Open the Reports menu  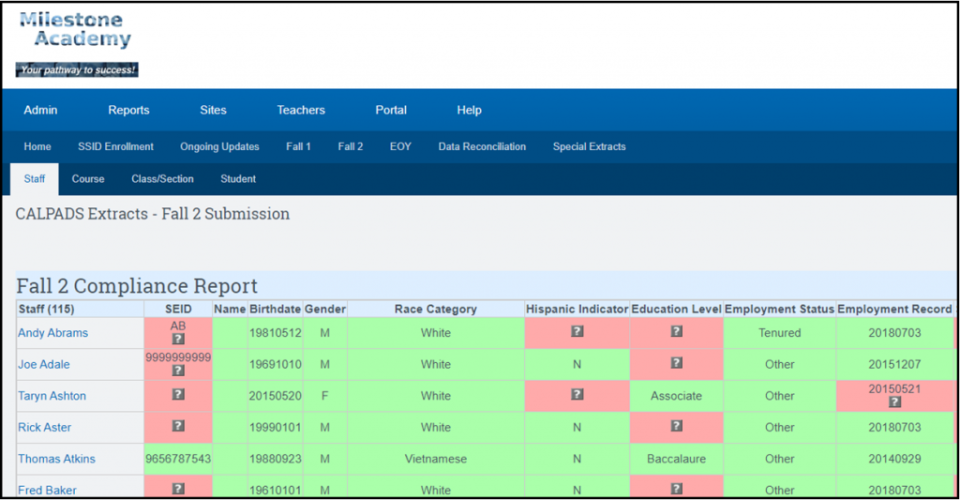129,110
